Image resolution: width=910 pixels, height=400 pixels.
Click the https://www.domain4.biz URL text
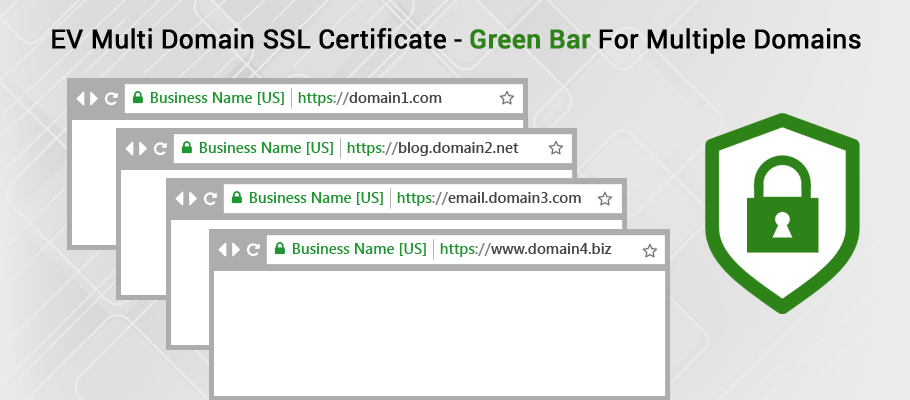coord(525,249)
